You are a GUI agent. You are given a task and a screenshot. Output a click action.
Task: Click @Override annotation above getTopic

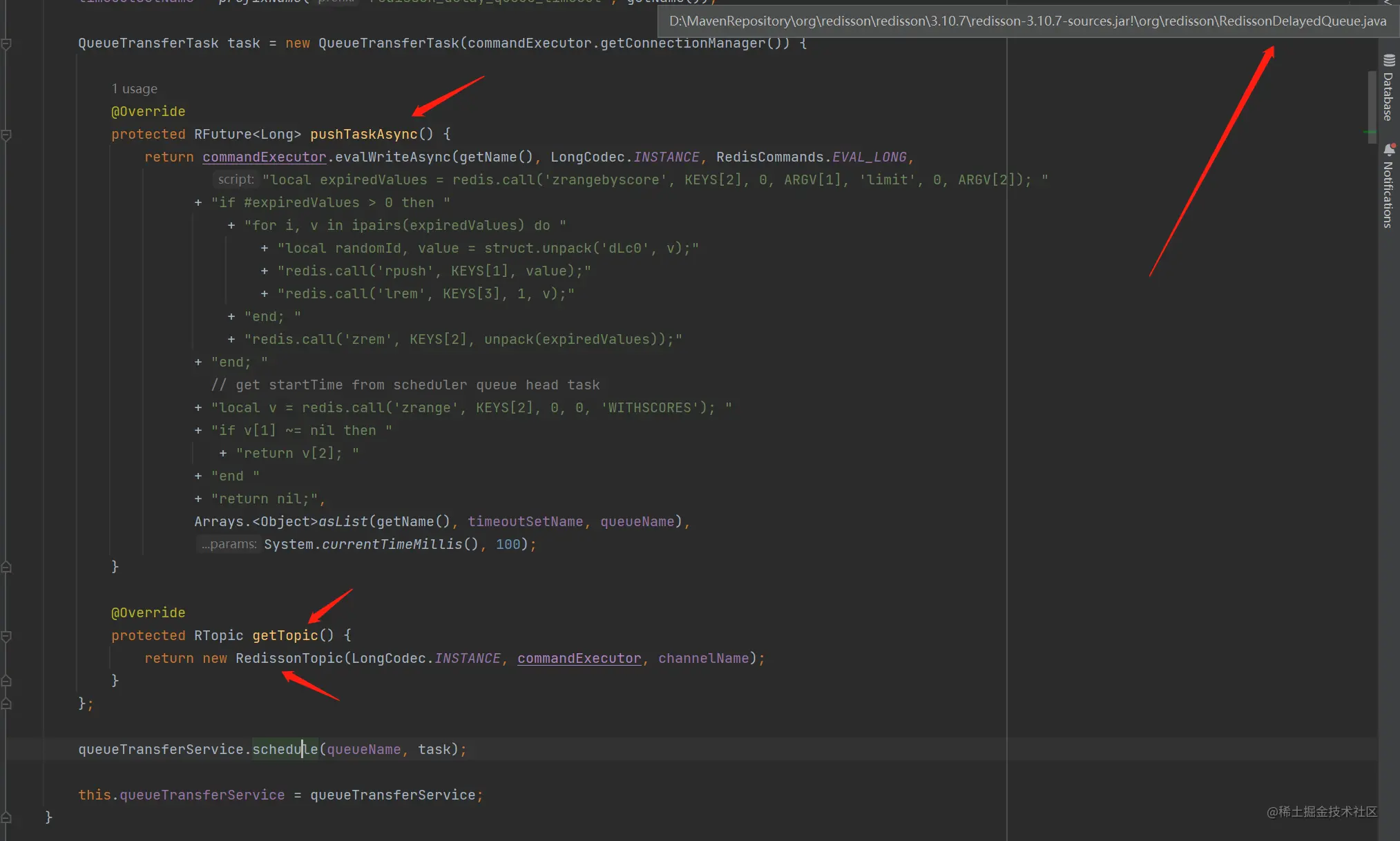(148, 612)
